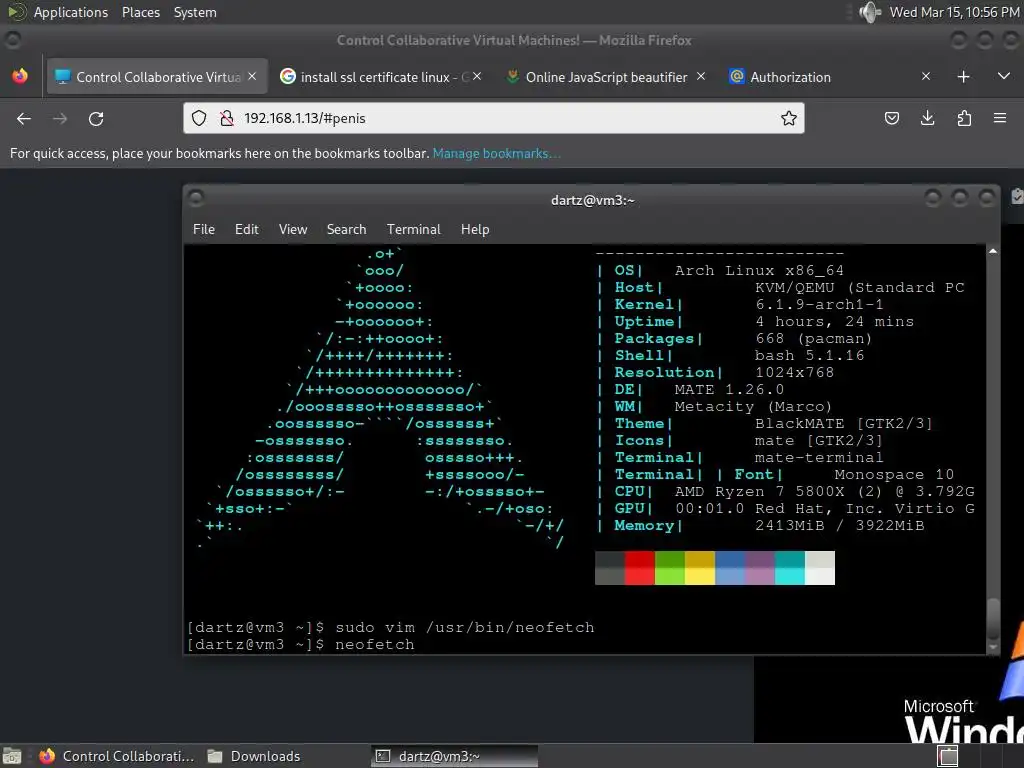The width and height of the screenshot is (1024, 768).
Task: Click the terminal scrollbar up arrow
Action: 993,251
